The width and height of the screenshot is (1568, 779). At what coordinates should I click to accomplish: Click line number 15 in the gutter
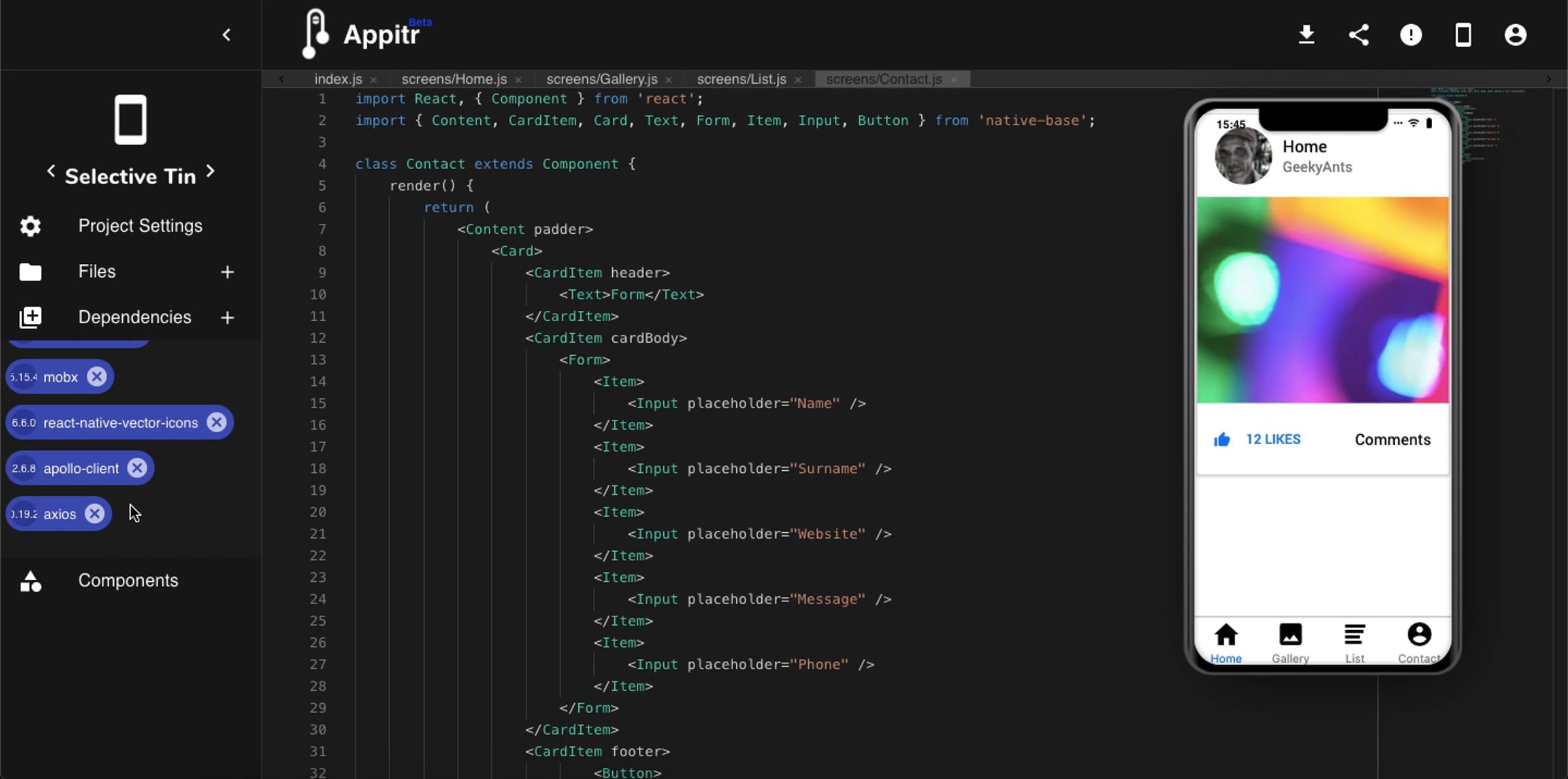pos(318,404)
